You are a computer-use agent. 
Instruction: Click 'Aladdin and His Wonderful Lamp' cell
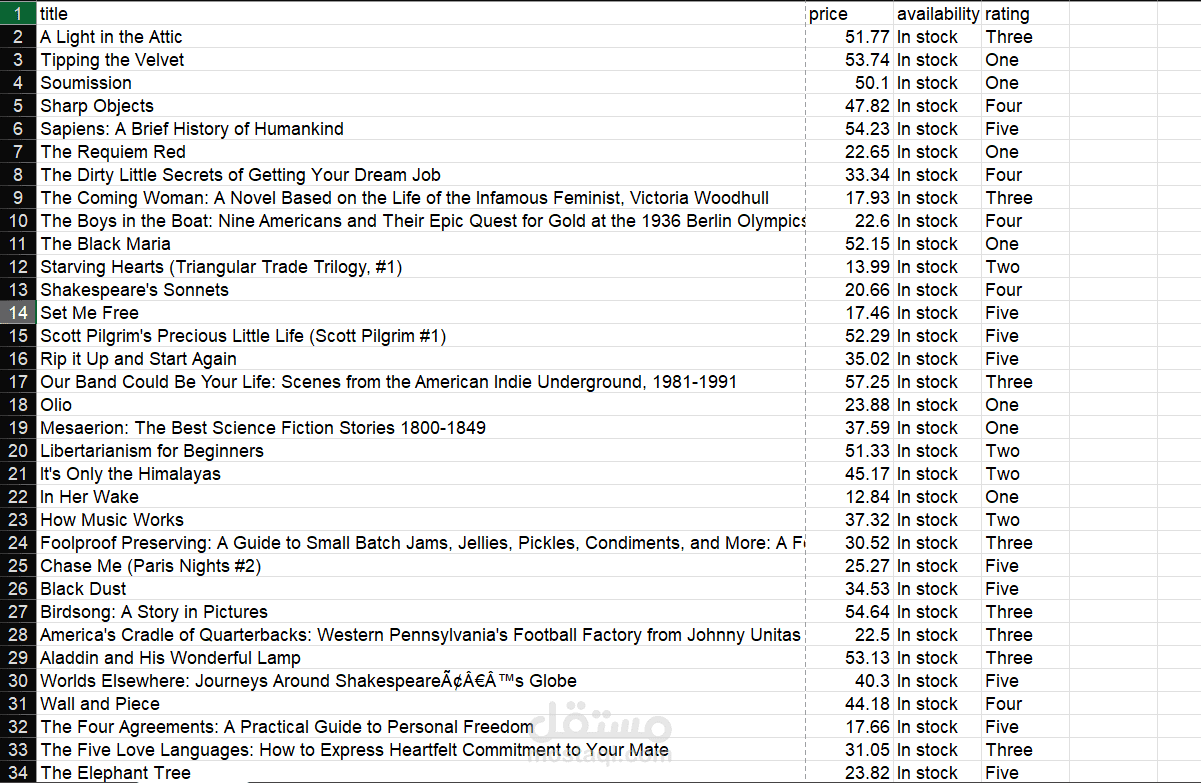pyautogui.click(x=422, y=658)
